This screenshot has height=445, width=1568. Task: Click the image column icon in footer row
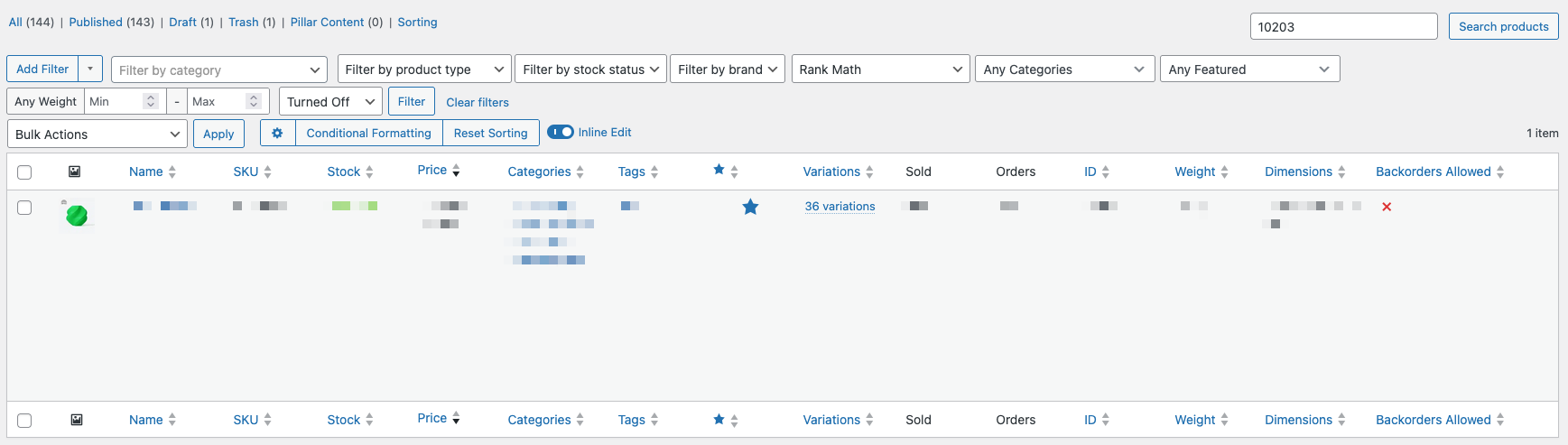pyautogui.click(x=77, y=420)
